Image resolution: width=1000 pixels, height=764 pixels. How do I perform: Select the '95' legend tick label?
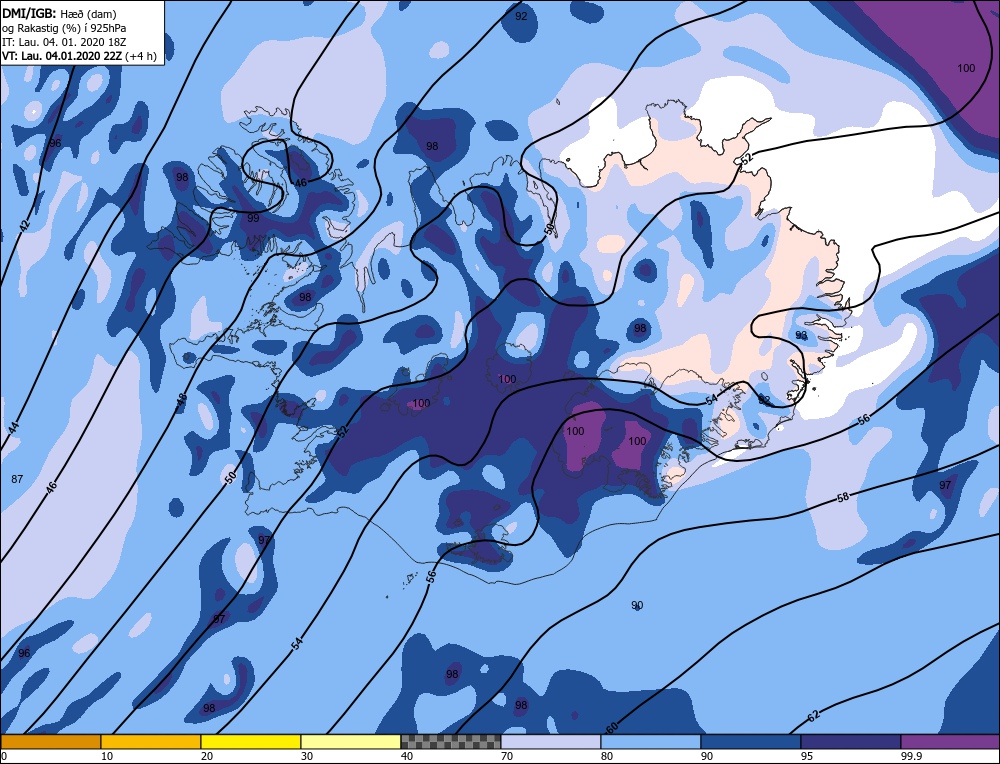point(807,756)
